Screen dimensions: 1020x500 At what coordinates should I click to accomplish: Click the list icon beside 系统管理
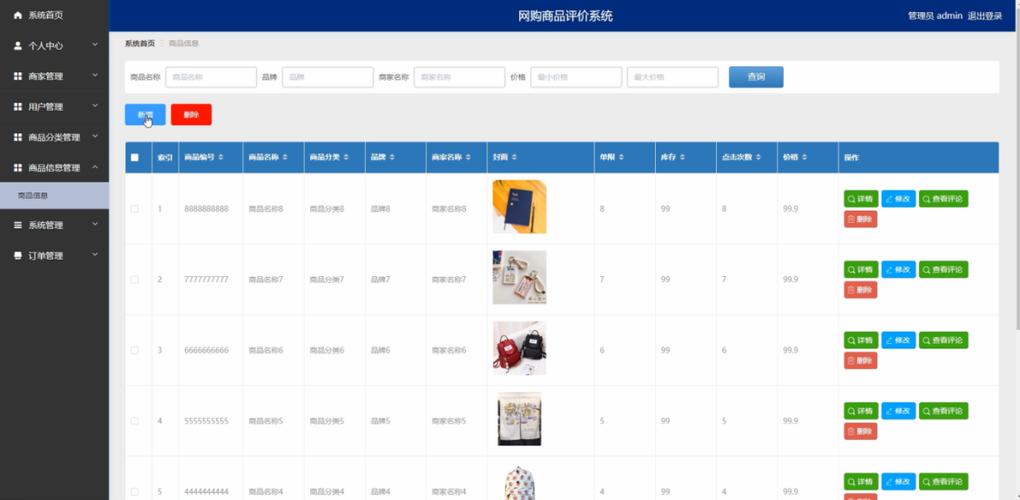18,226
